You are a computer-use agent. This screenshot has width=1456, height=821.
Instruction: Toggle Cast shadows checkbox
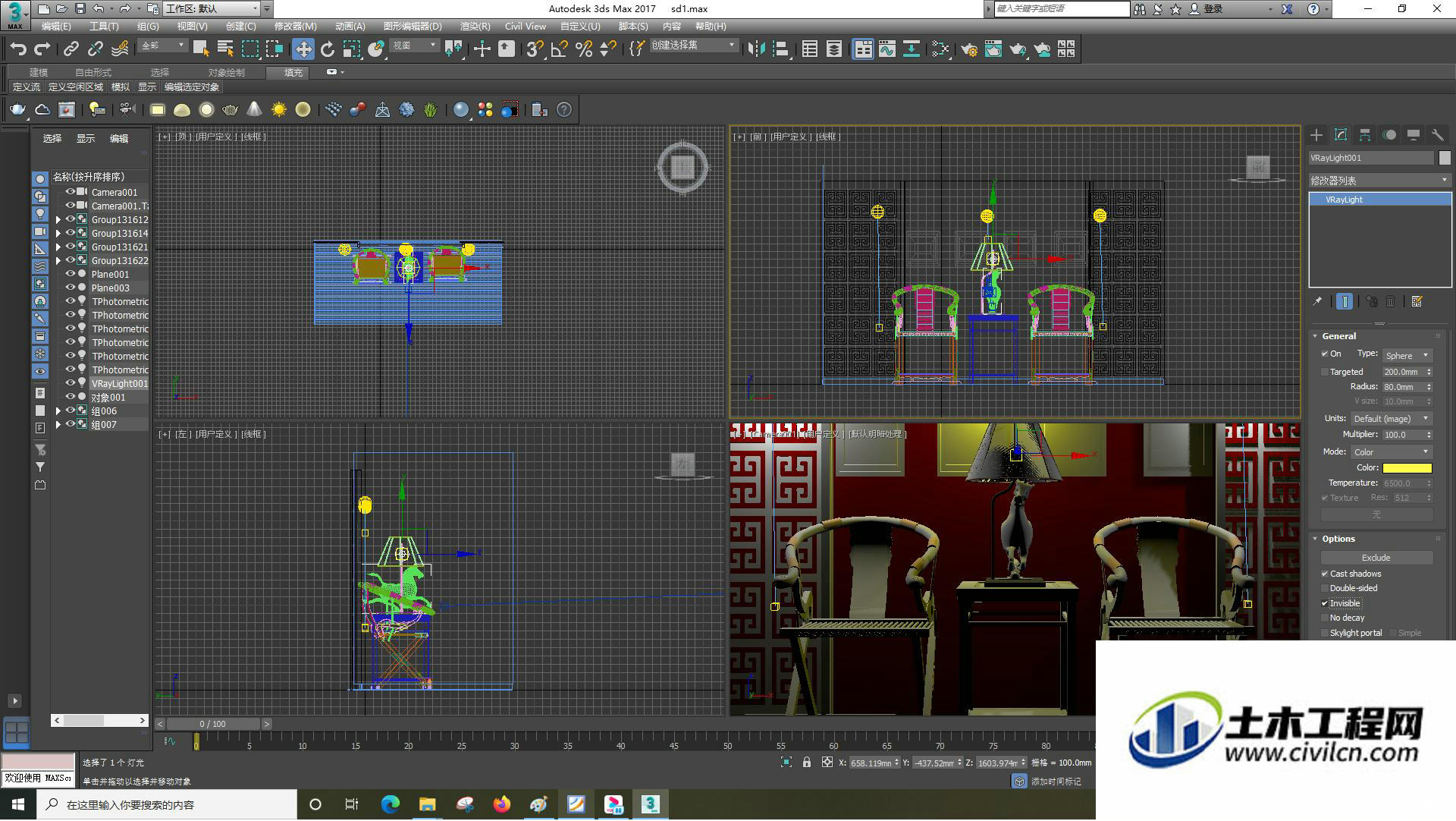(1325, 574)
